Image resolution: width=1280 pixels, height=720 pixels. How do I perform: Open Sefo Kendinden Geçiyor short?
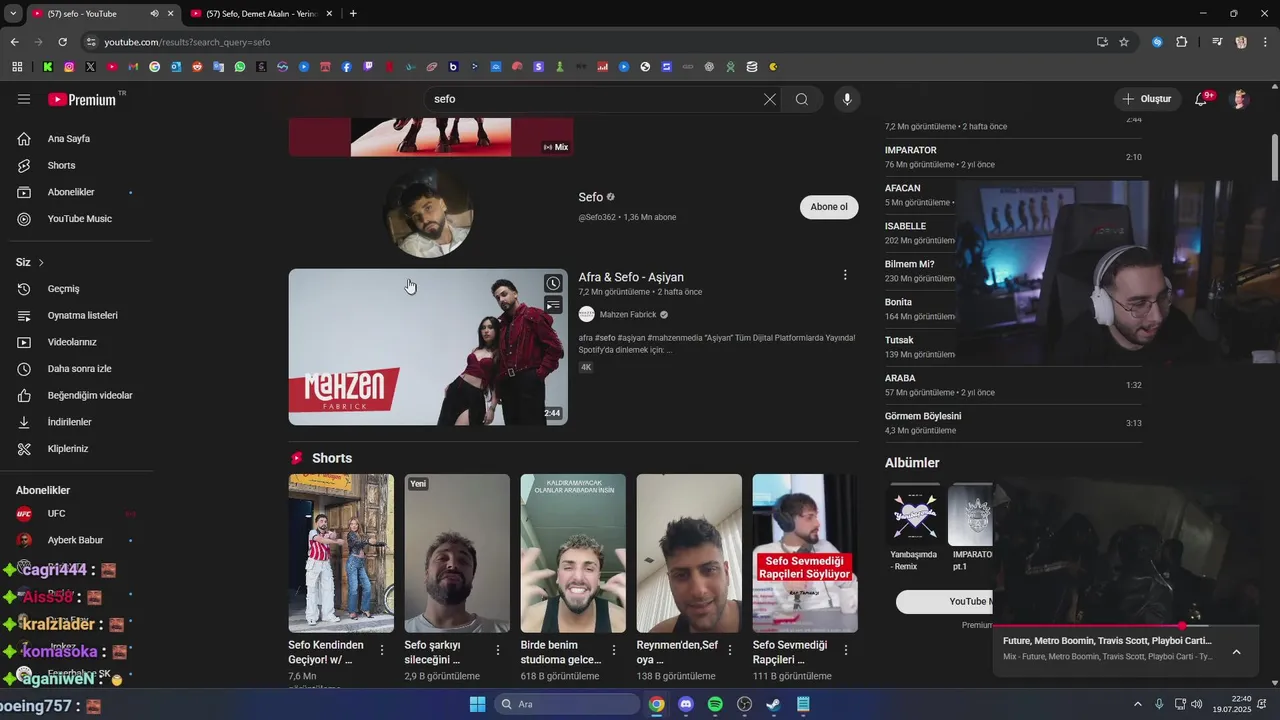pyautogui.click(x=341, y=553)
